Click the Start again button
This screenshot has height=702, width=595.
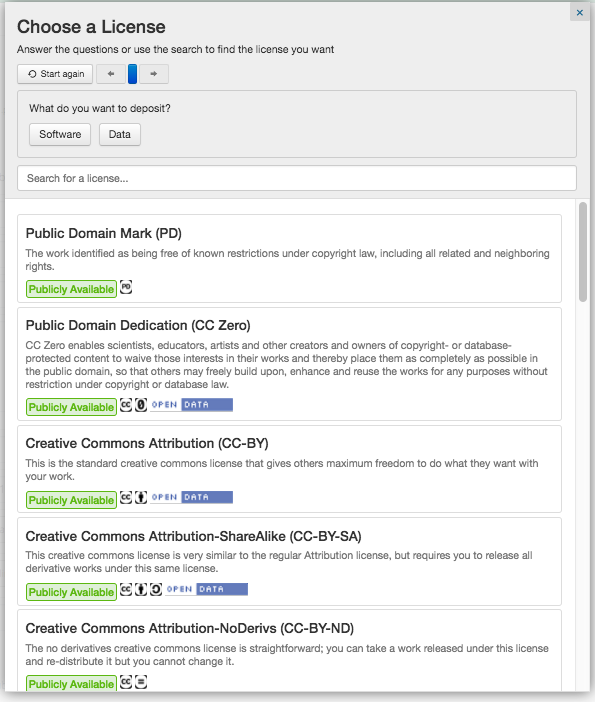click(55, 74)
